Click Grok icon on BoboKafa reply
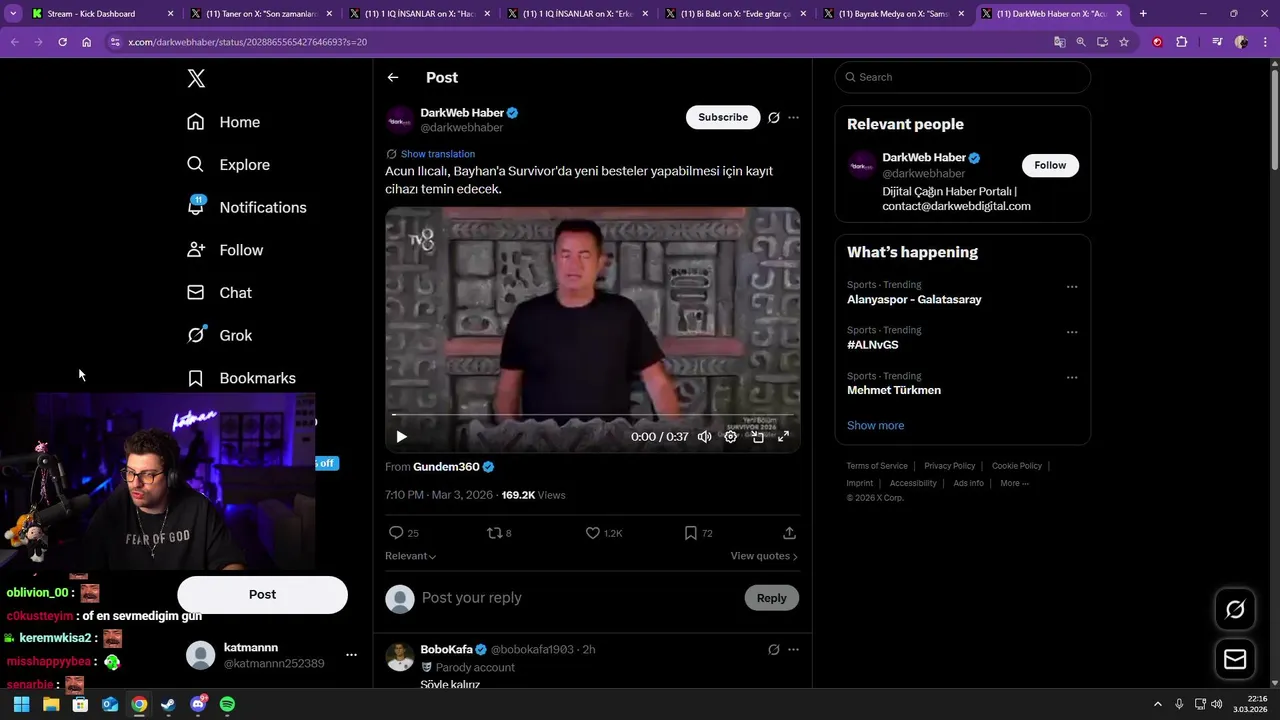Screen dimensions: 1280x720 (x=773, y=649)
